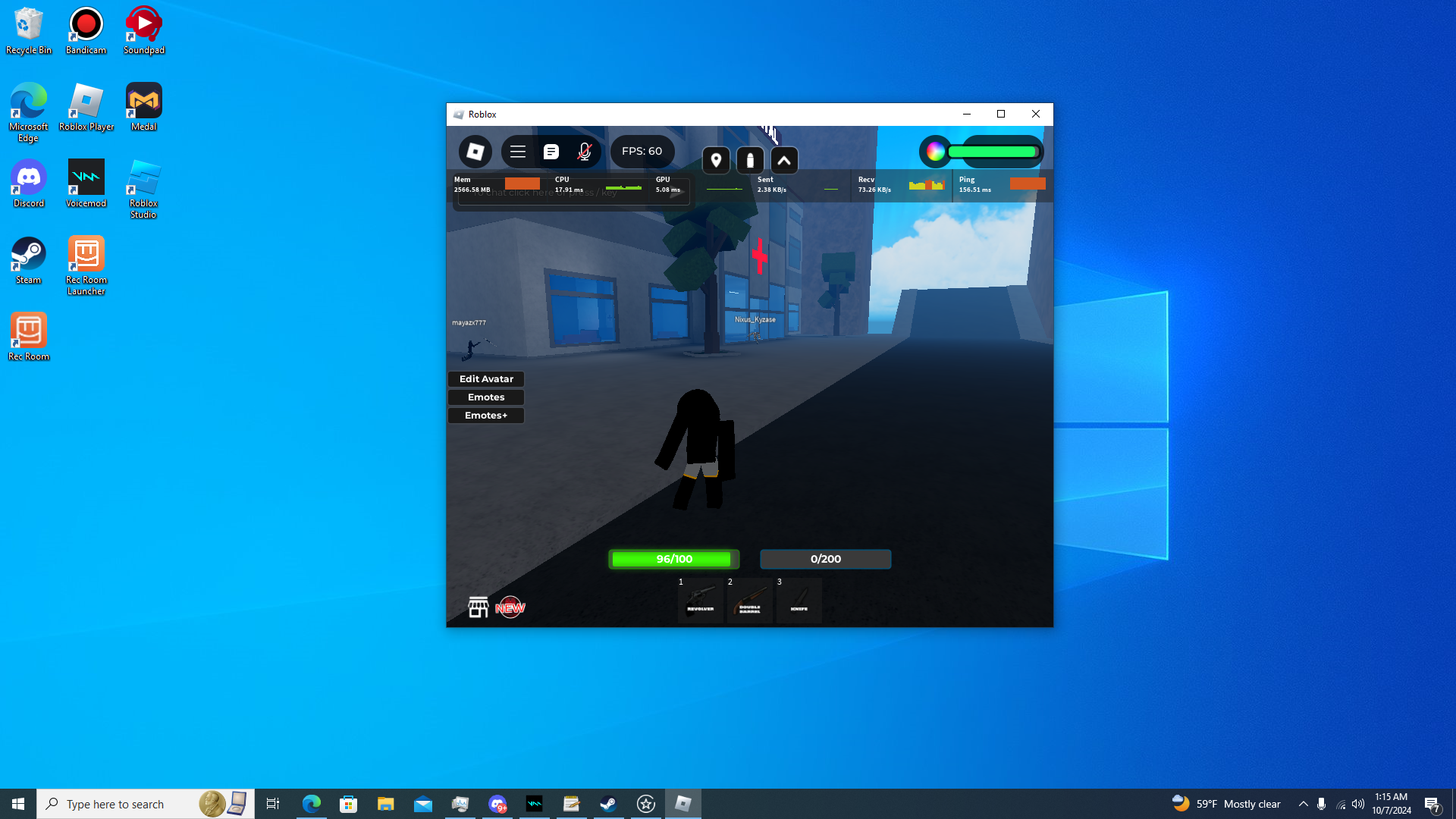Equip the Double Barrel in slot 2
The width and height of the screenshot is (1456, 819).
coord(749,601)
